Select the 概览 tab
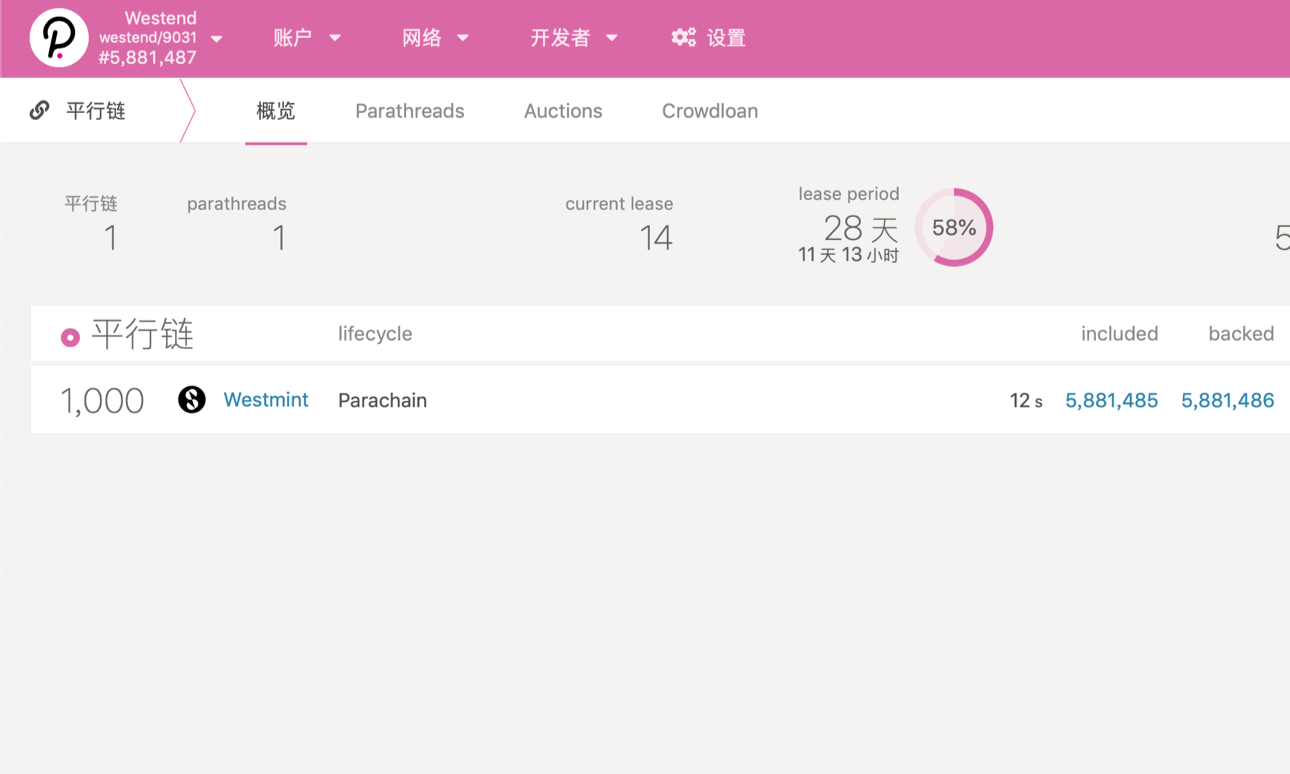This screenshot has height=774, width=1290. (x=276, y=111)
